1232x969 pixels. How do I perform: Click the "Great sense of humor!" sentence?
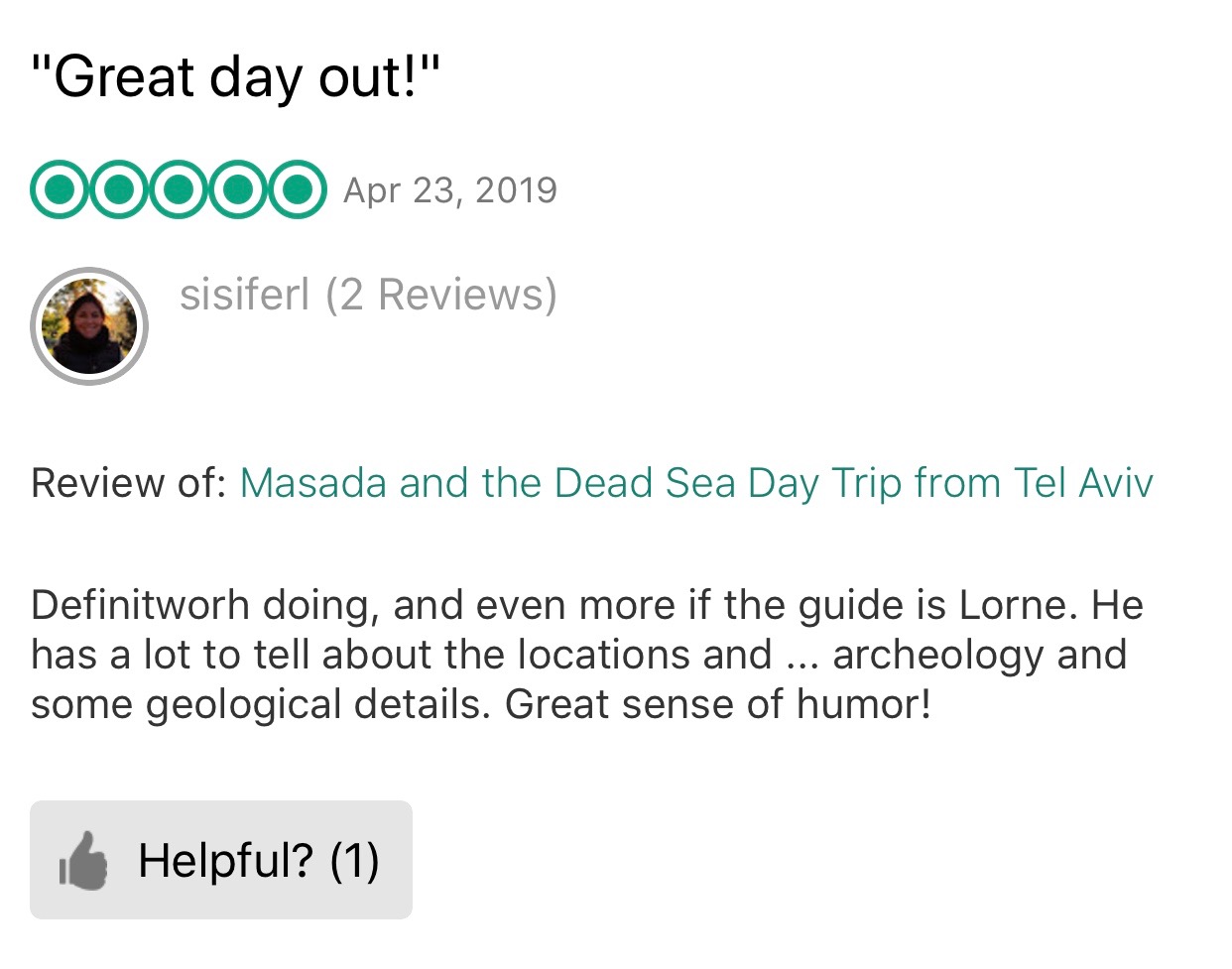[718, 705]
